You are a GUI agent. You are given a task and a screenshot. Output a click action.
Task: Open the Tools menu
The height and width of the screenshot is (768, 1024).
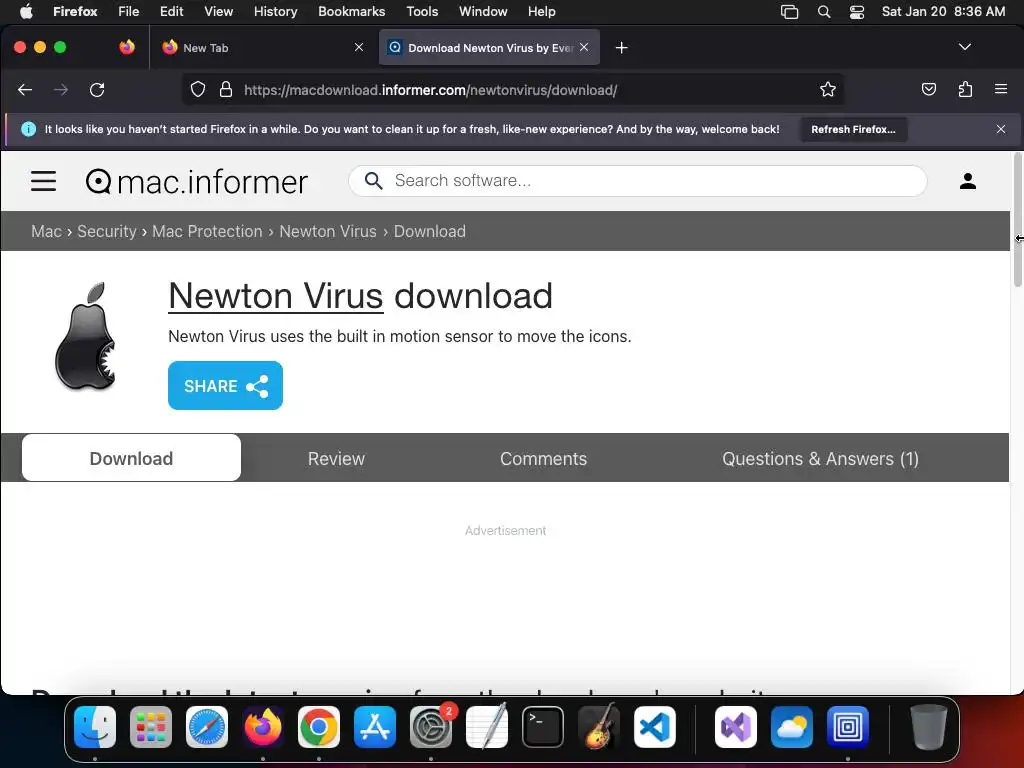(422, 12)
